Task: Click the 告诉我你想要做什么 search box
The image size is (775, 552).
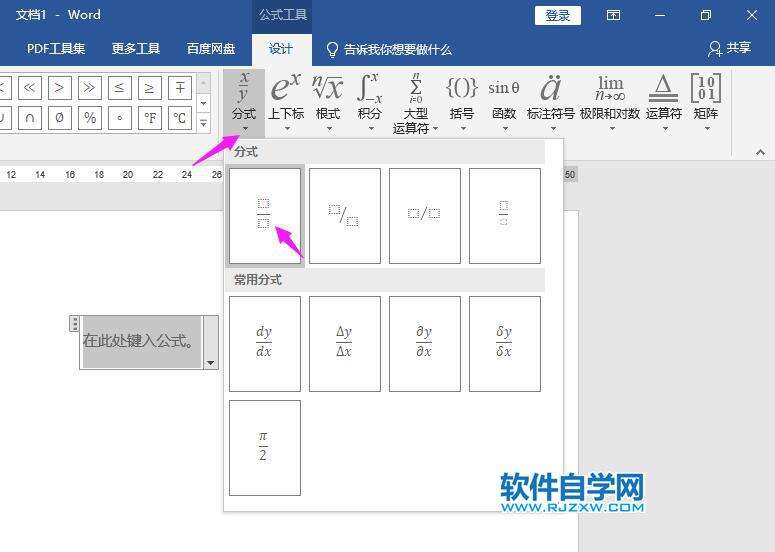Action: [x=389, y=49]
